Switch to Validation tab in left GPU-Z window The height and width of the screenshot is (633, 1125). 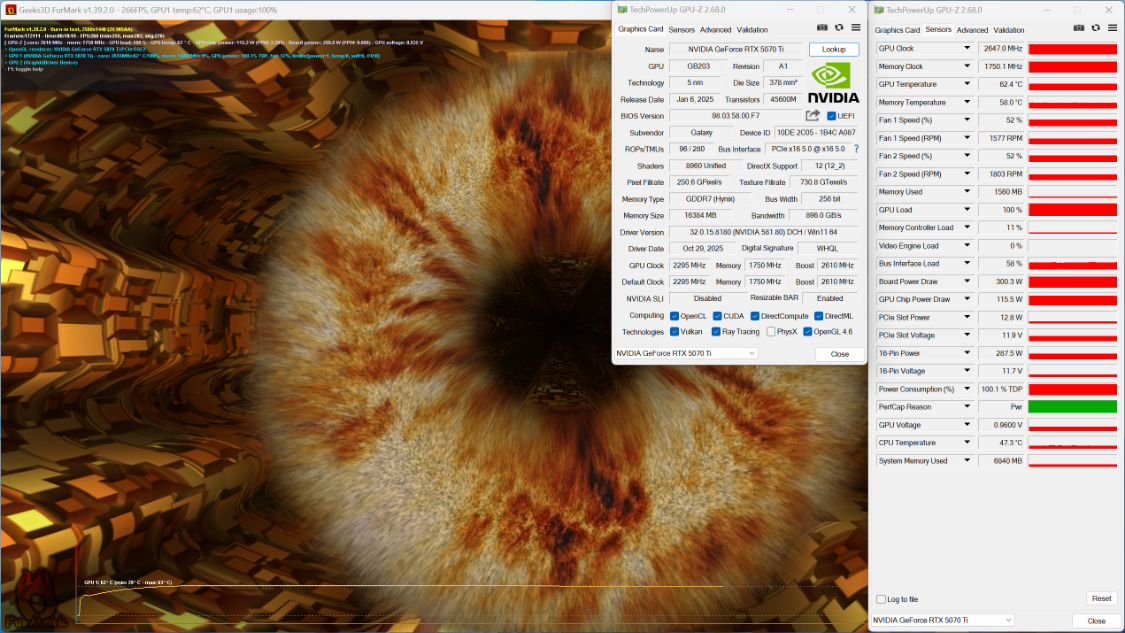752,30
